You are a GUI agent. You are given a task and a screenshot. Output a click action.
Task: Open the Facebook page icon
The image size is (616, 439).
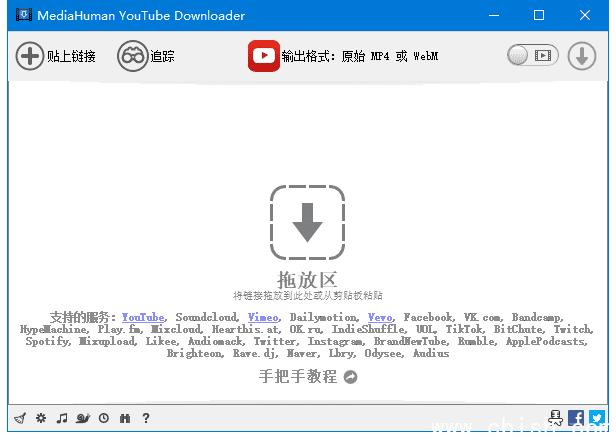(576, 418)
